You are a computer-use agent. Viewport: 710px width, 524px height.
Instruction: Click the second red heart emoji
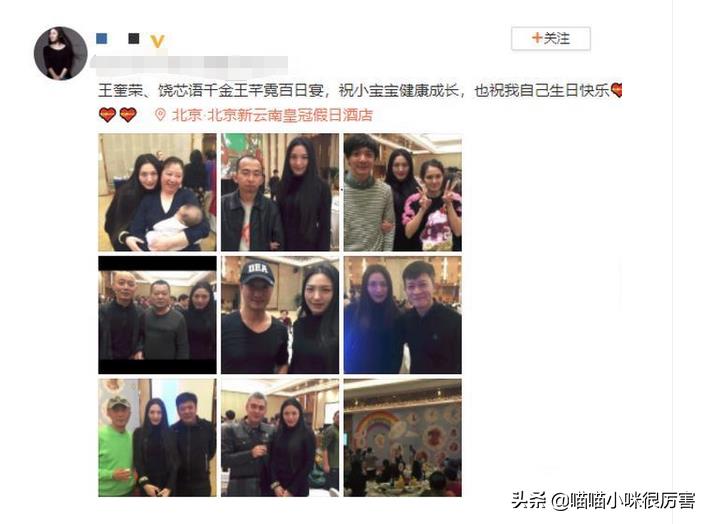pyautogui.click(x=128, y=115)
